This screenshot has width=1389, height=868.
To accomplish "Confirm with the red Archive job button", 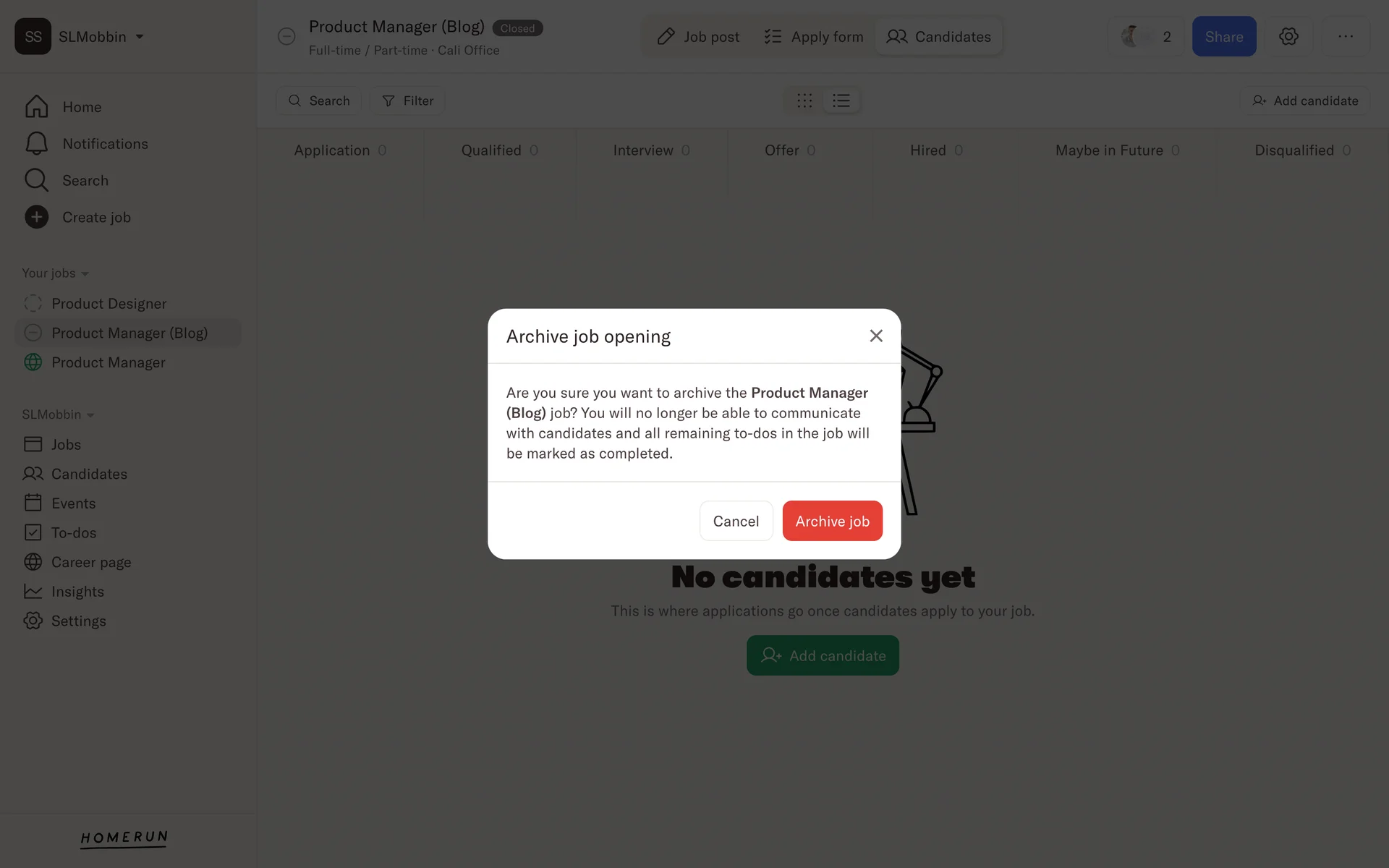I will pos(832,521).
